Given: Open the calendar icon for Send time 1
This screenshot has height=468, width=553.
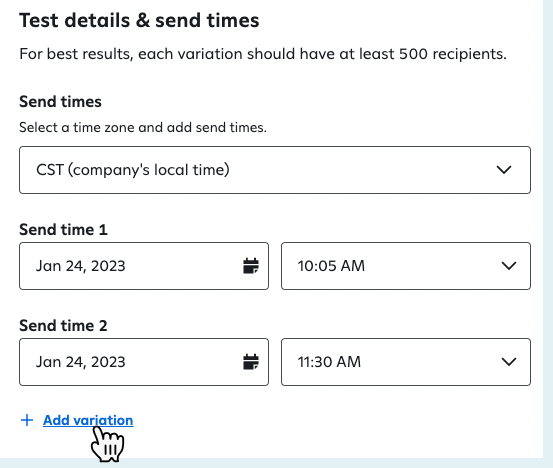Looking at the screenshot, I should [251, 266].
